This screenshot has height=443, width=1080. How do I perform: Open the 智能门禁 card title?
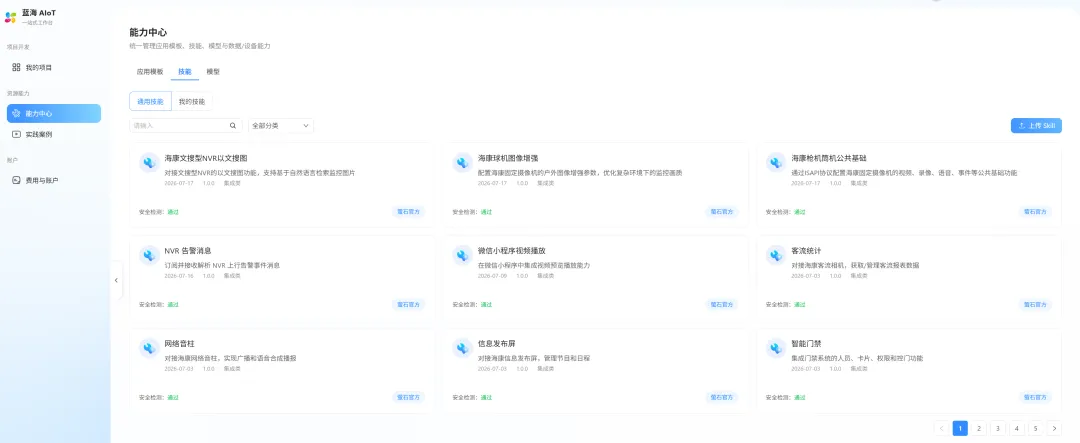[806, 343]
